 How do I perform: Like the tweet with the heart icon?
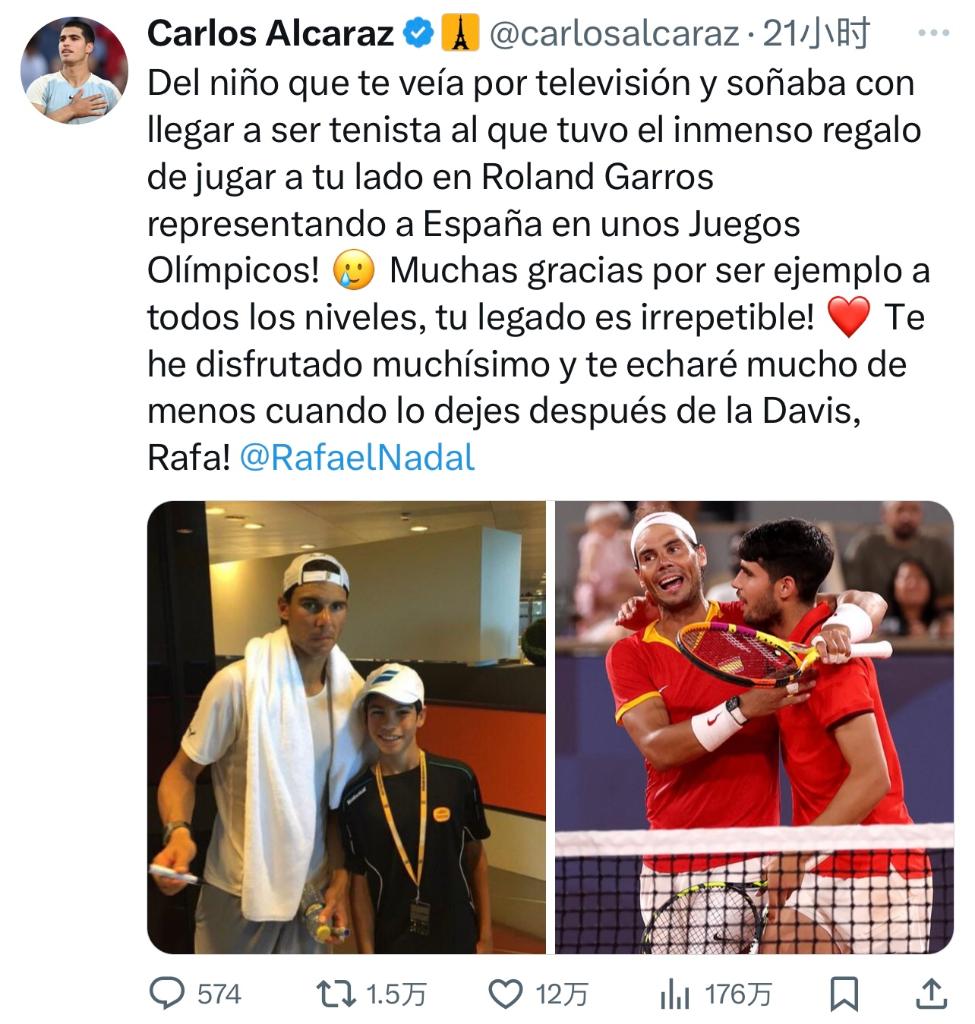pos(506,994)
